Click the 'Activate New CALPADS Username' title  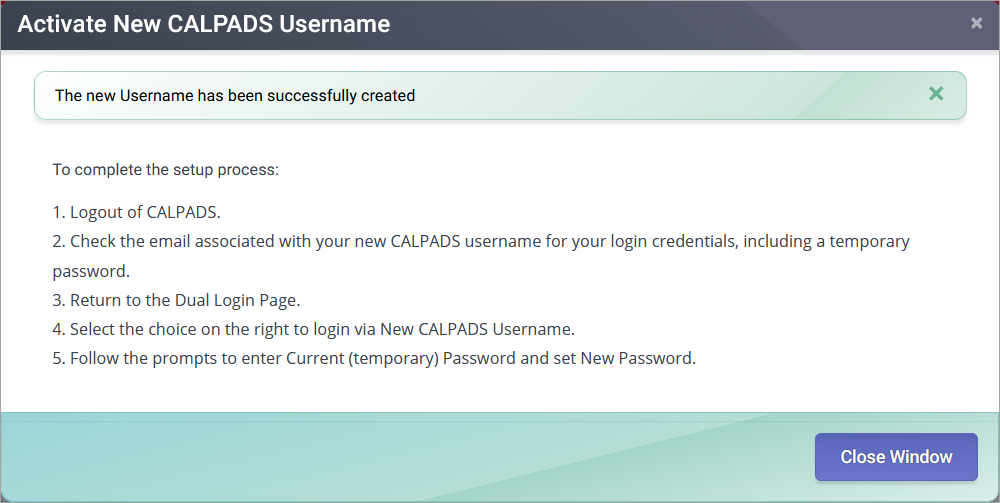click(203, 24)
